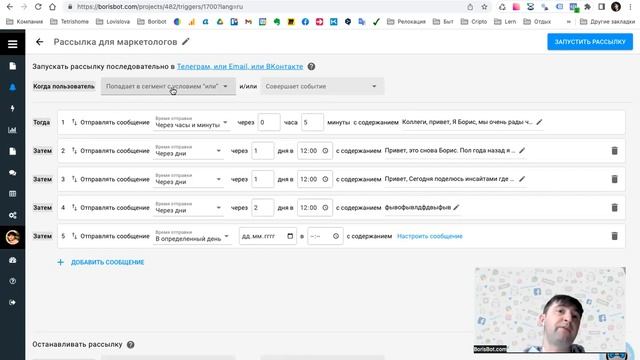Screen dimensions: 640x360
Task: Click ЗАПУСТИТЬ РАССЫЛКУ button
Action: [x=590, y=42]
